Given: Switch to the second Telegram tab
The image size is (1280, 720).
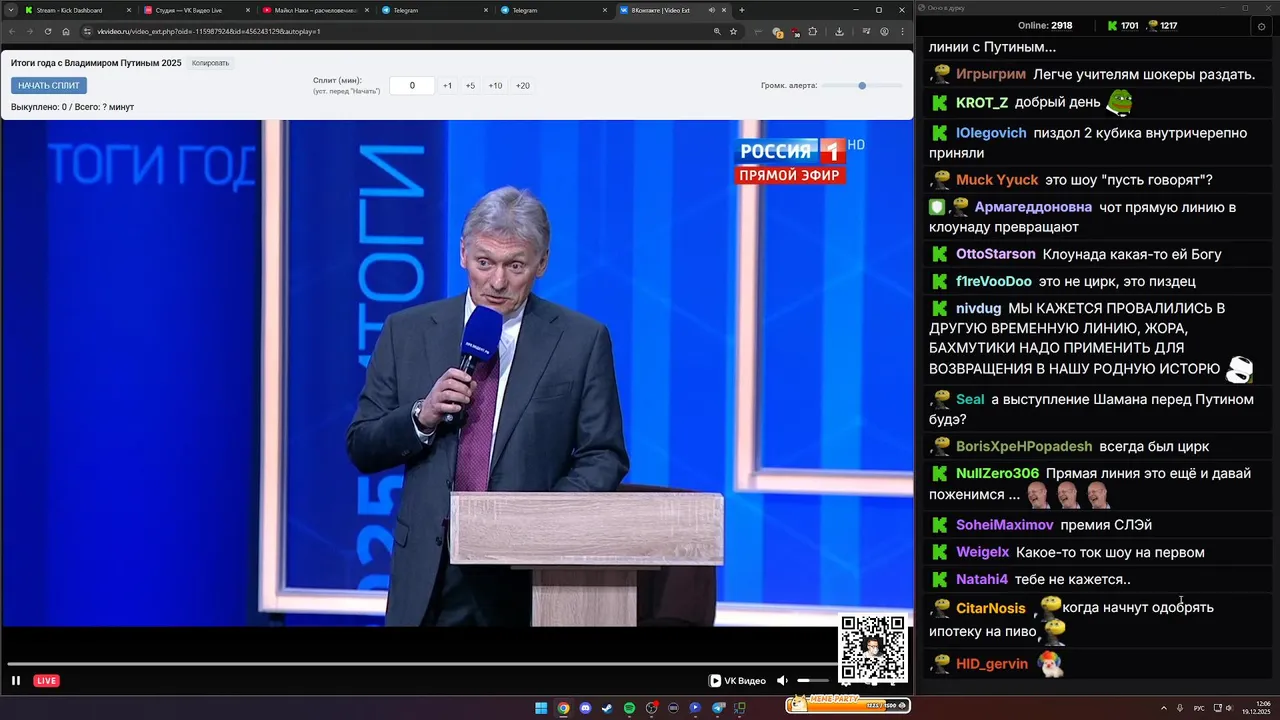Looking at the screenshot, I should point(553,10).
